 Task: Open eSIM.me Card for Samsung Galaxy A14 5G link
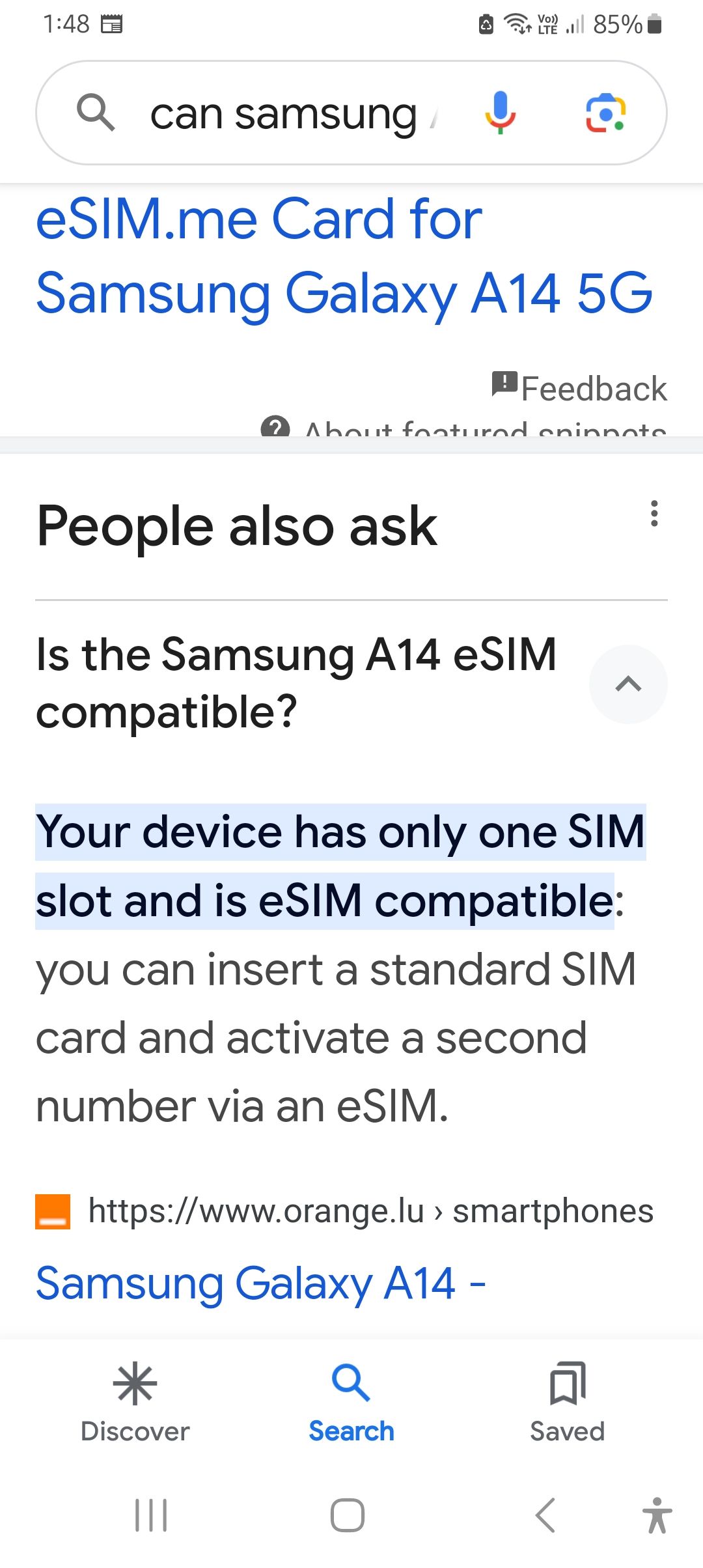[344, 256]
